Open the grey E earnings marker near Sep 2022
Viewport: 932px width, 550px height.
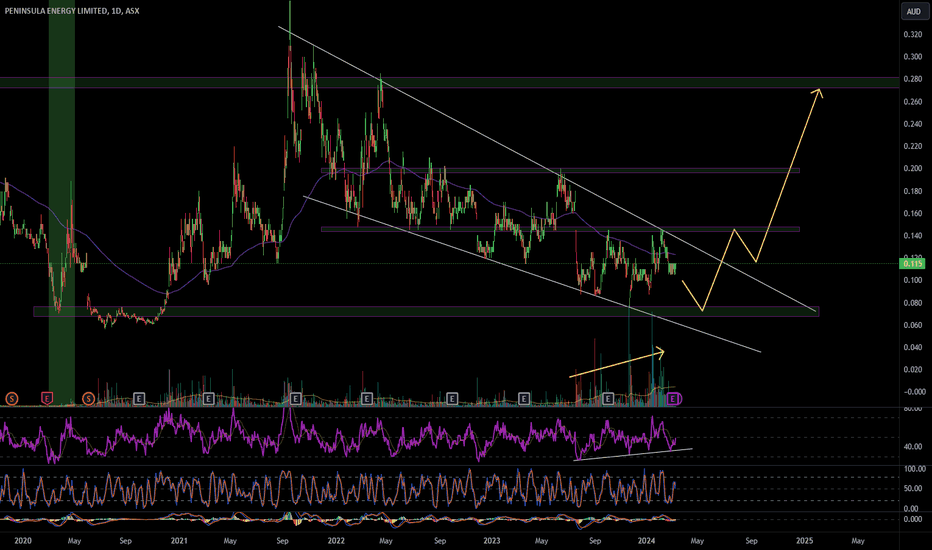tap(452, 399)
